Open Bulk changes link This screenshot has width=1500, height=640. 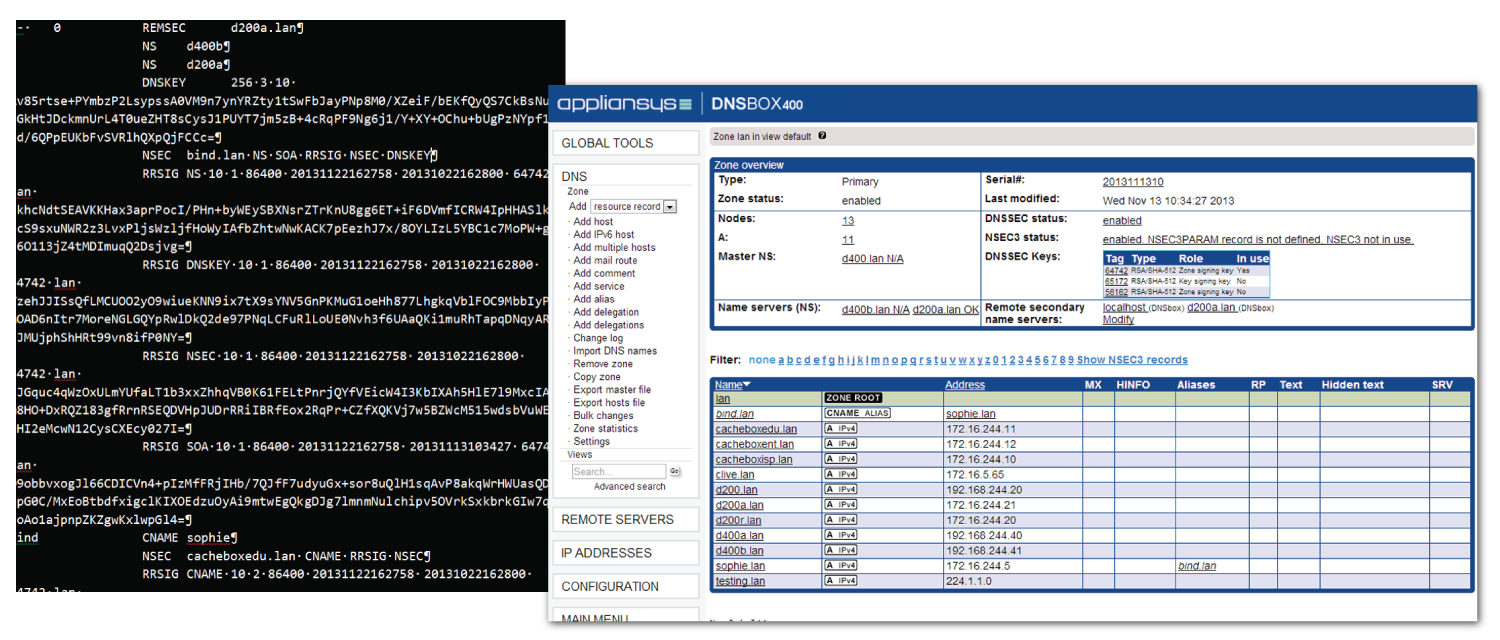(603, 417)
